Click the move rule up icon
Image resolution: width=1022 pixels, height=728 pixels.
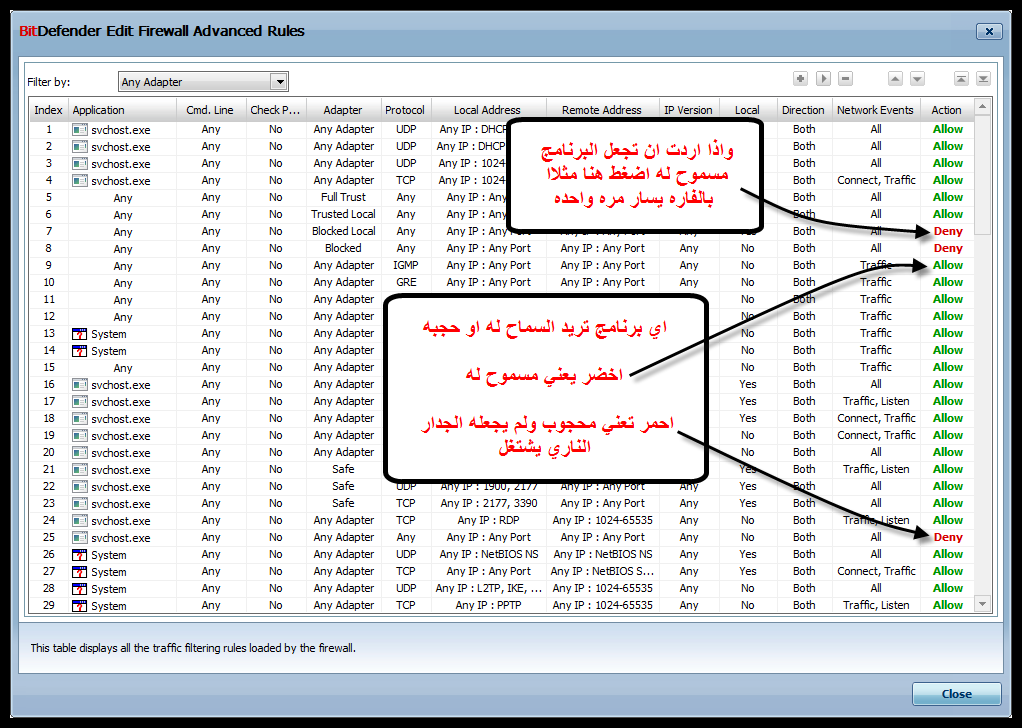(x=895, y=79)
